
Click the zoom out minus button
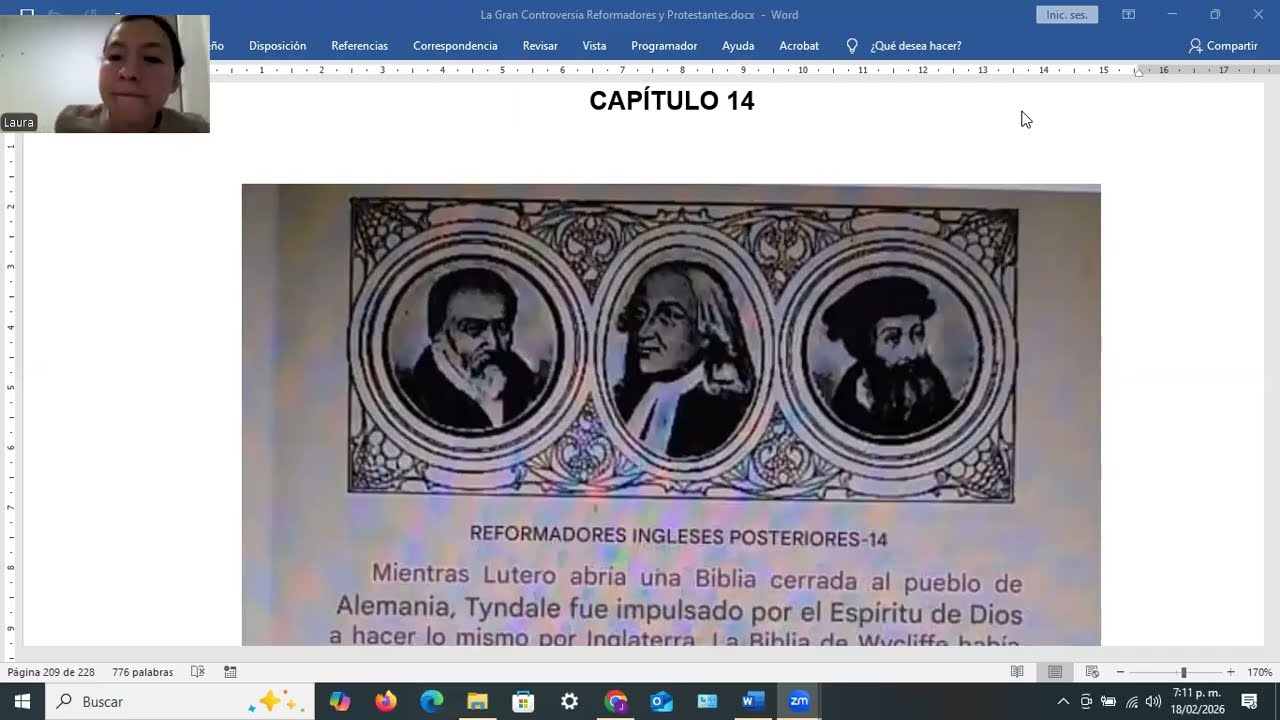1120,672
